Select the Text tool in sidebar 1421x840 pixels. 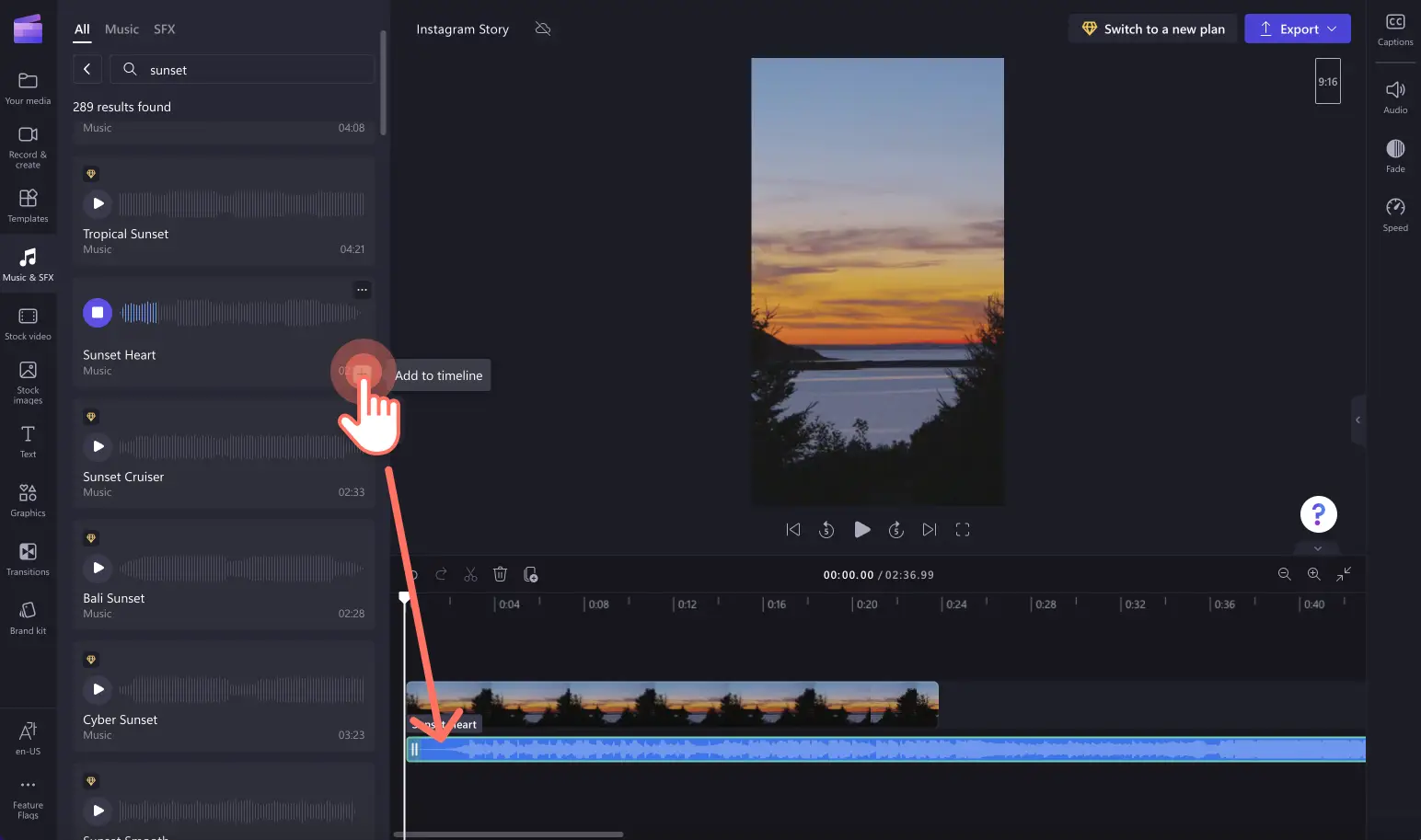[28, 442]
